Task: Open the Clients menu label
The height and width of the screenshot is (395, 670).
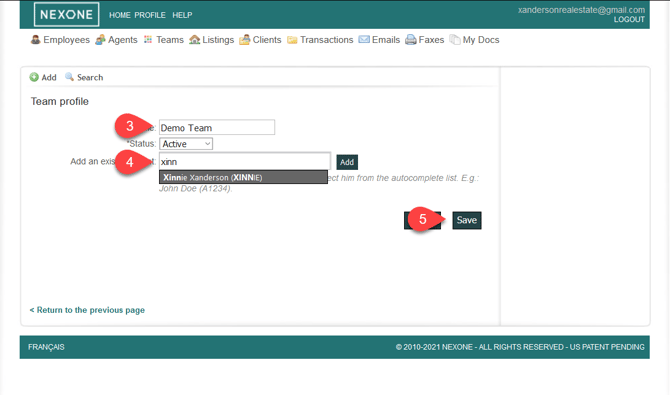Action: pos(267,40)
